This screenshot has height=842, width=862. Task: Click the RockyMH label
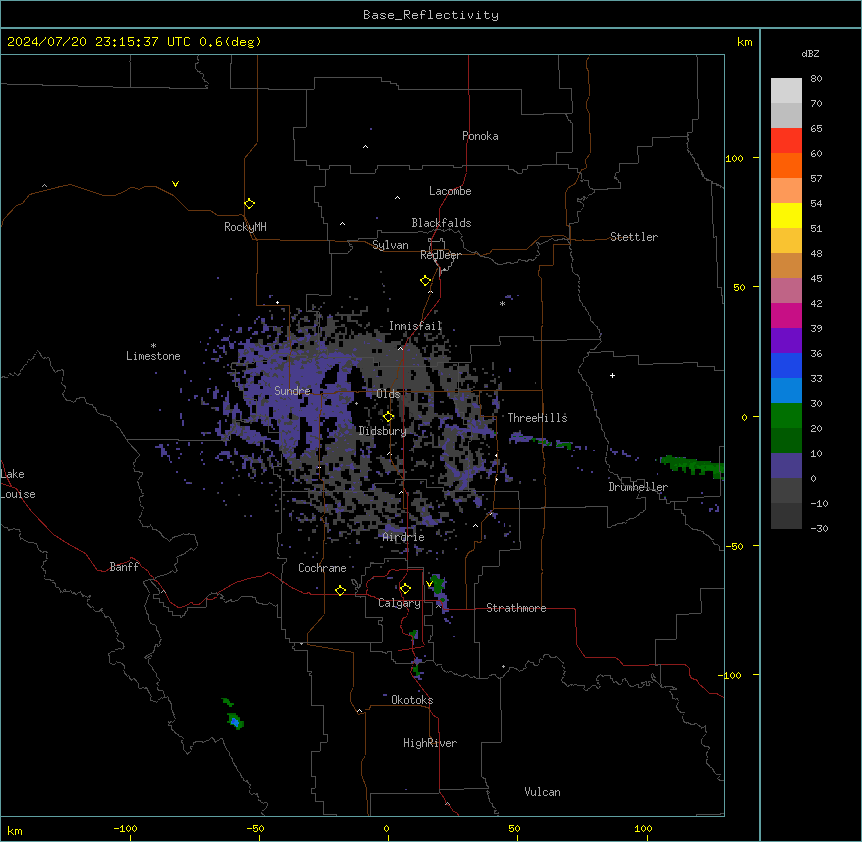(x=245, y=227)
